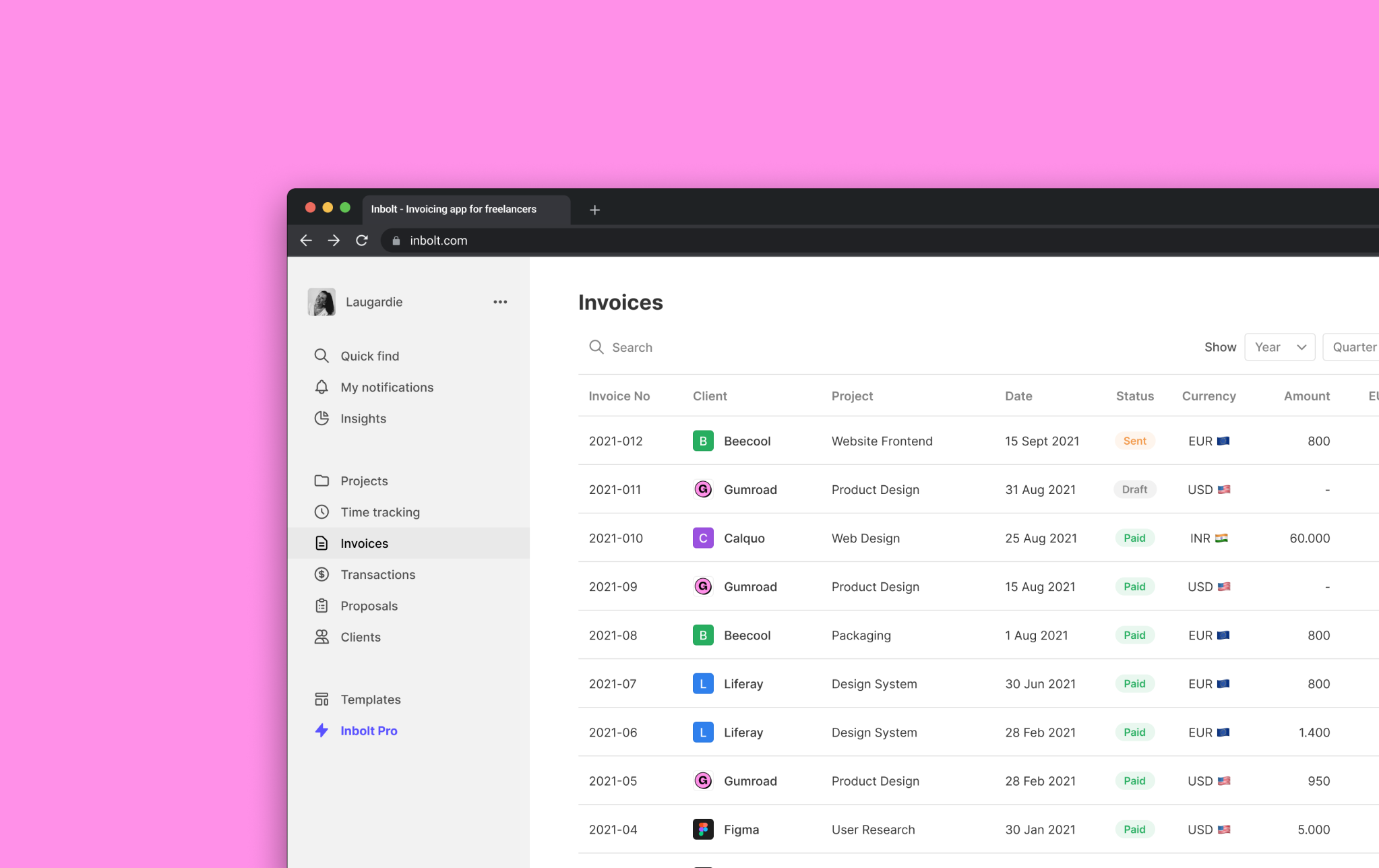Click the Inbolt Pro lightning bolt icon
Viewport: 1379px width, 868px height.
321,731
